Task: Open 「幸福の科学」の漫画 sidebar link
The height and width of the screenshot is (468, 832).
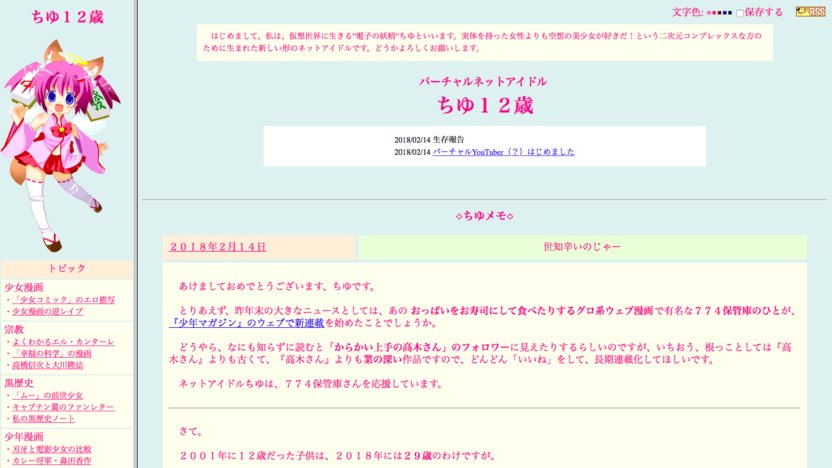Action: pos(52,353)
